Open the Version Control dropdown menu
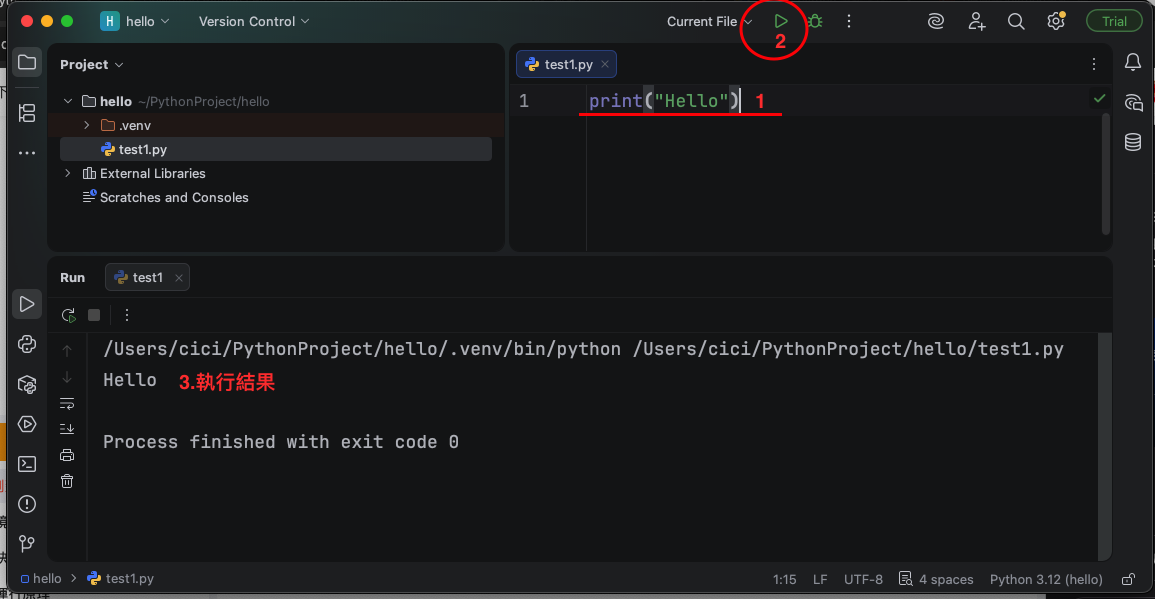The image size is (1155, 599). coord(254,21)
